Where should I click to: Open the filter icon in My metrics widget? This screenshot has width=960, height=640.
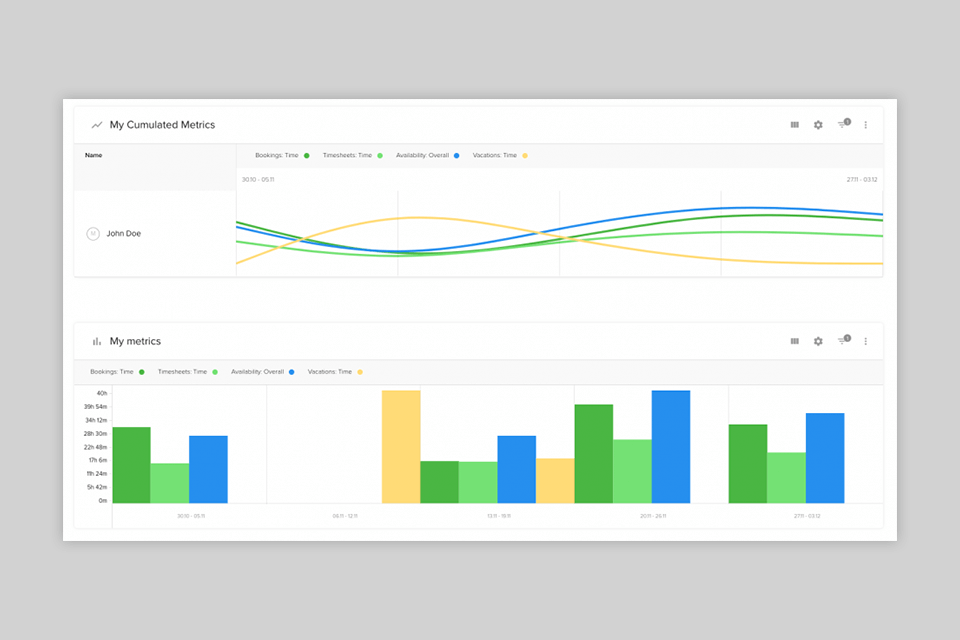(x=844, y=340)
